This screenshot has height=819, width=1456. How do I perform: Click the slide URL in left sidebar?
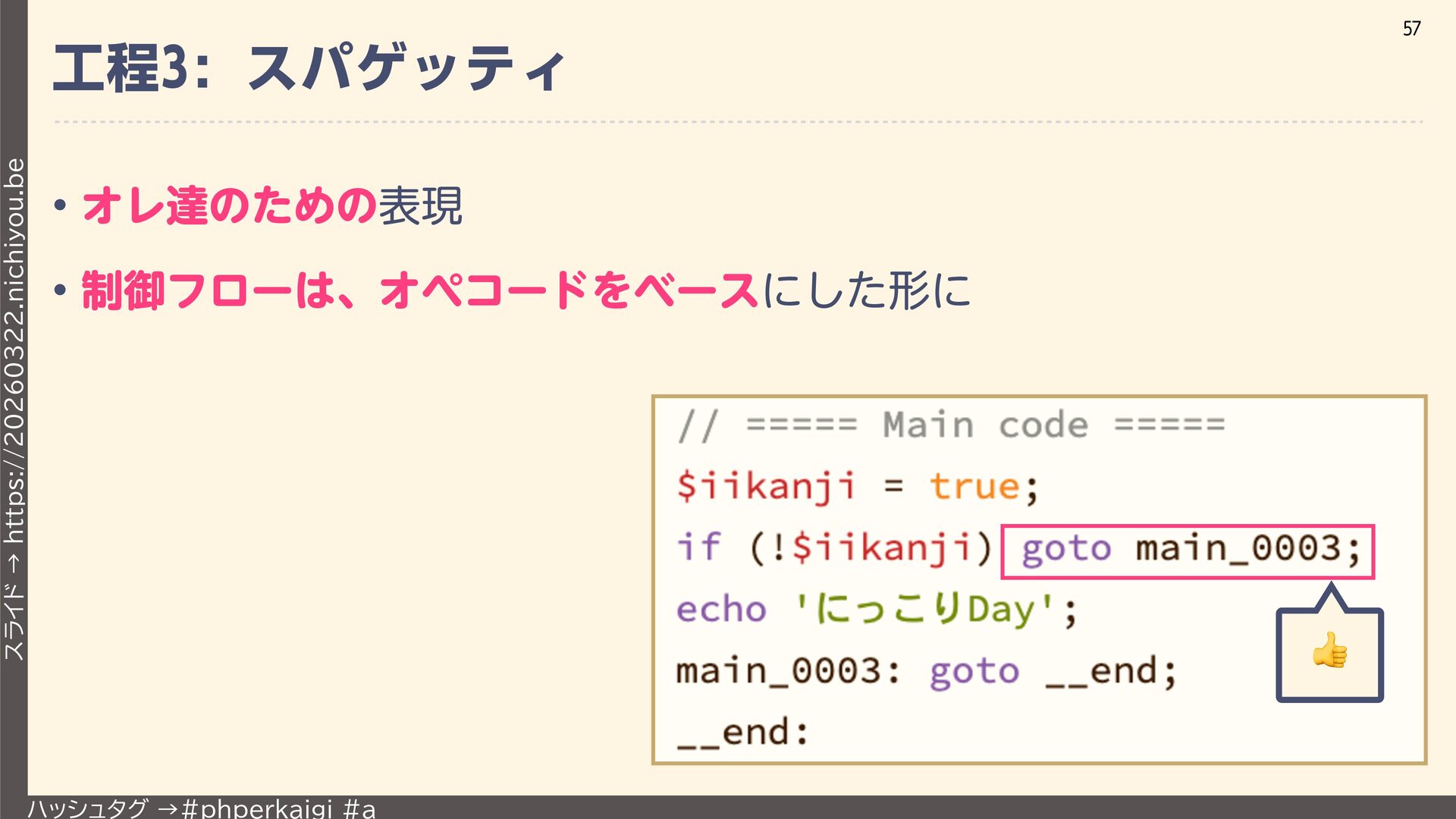pos(14,349)
